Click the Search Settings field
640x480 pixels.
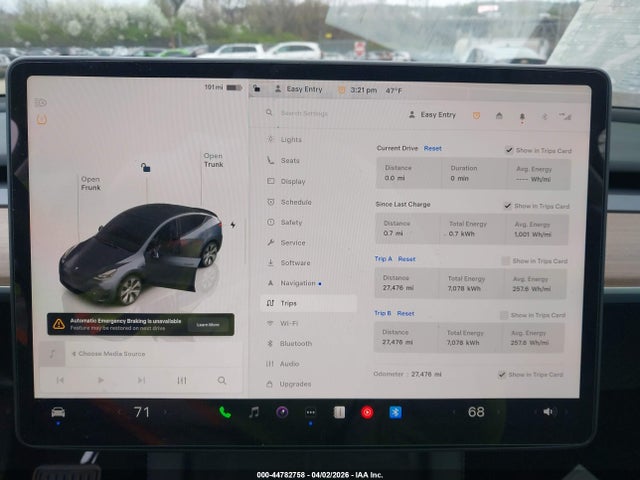(x=304, y=113)
